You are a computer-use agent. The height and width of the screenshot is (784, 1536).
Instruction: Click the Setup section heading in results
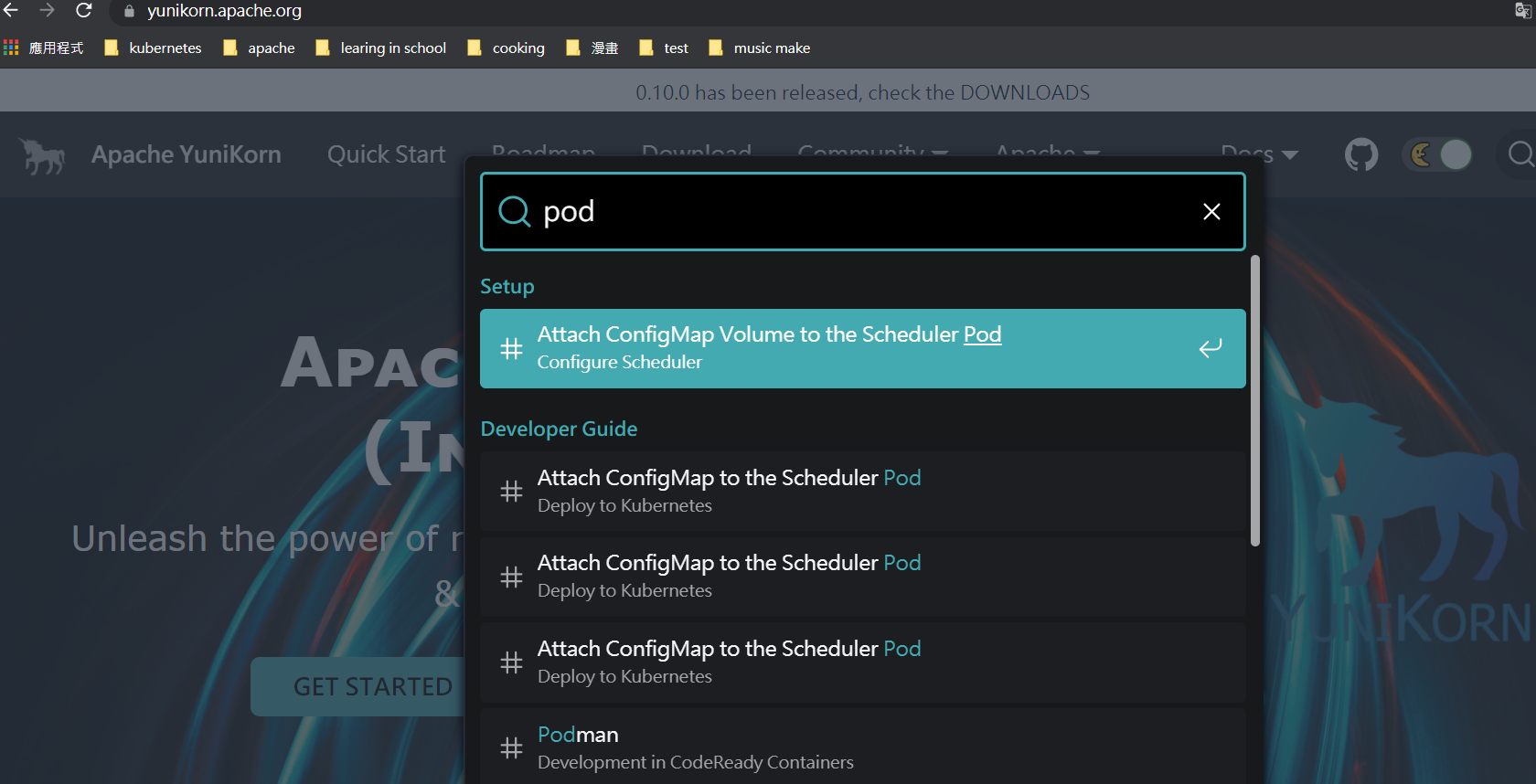click(x=507, y=286)
